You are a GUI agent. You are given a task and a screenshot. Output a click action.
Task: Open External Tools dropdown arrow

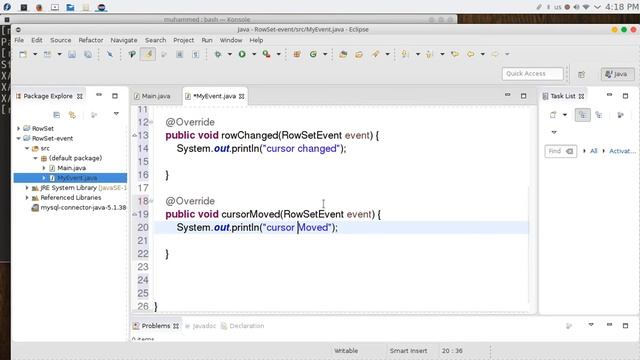(x=278, y=54)
